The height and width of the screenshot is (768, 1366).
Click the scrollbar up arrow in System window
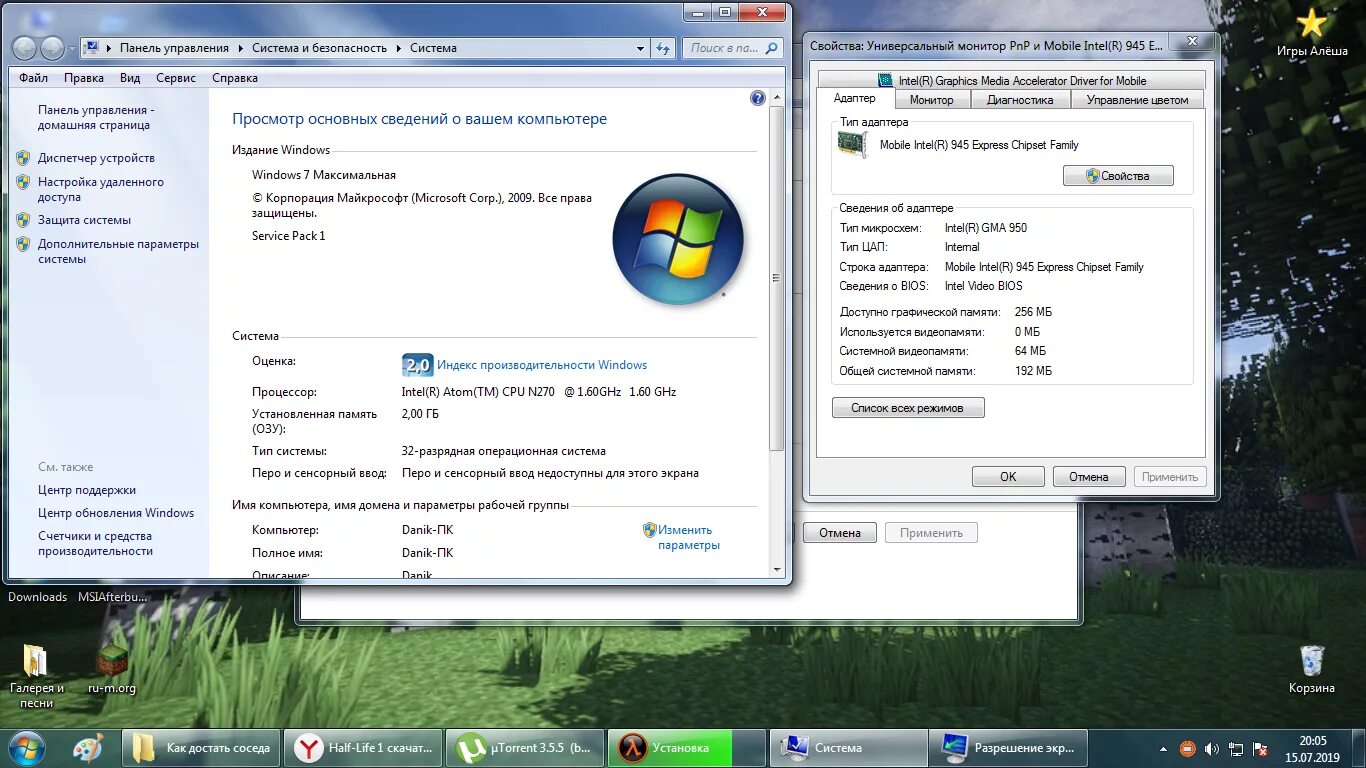[777, 98]
